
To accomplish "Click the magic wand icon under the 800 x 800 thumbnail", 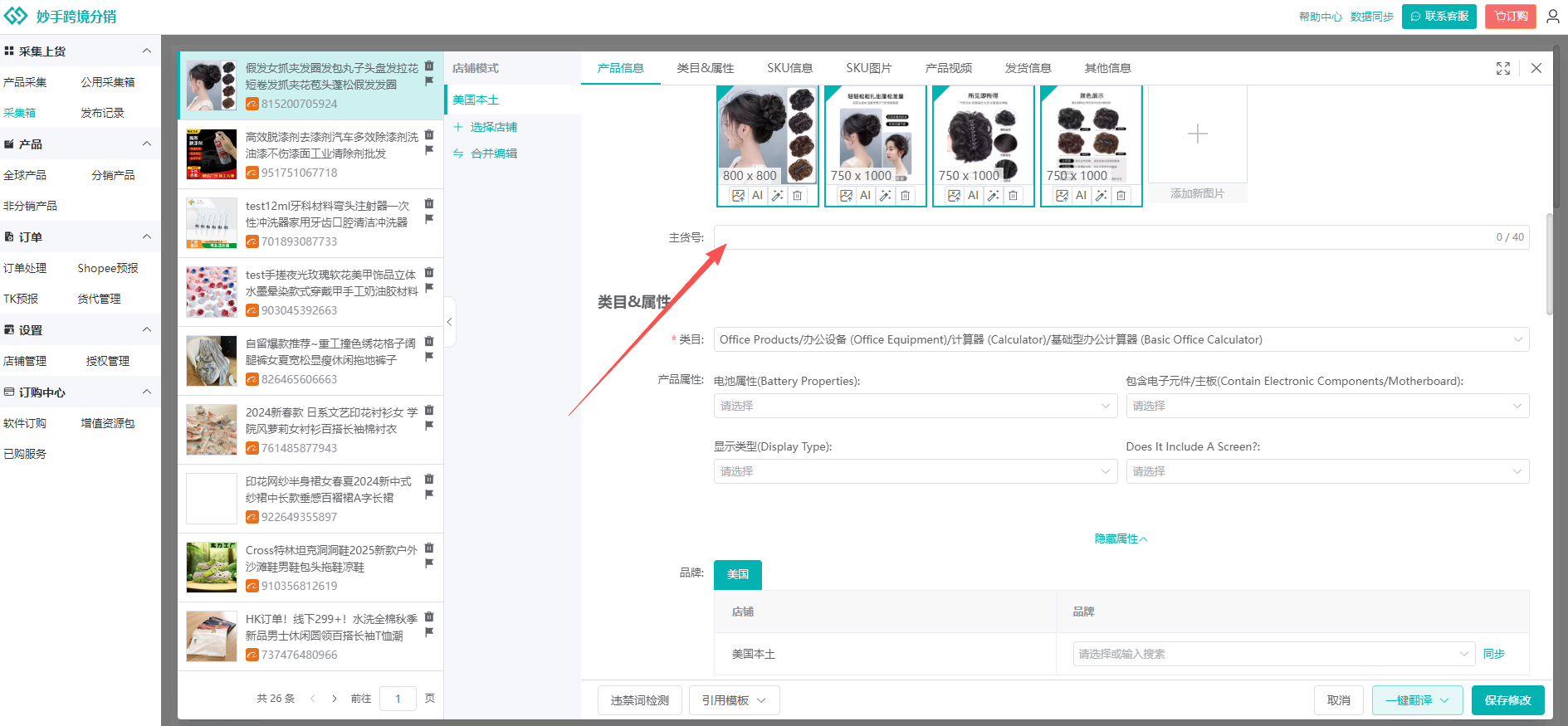I will point(777,196).
